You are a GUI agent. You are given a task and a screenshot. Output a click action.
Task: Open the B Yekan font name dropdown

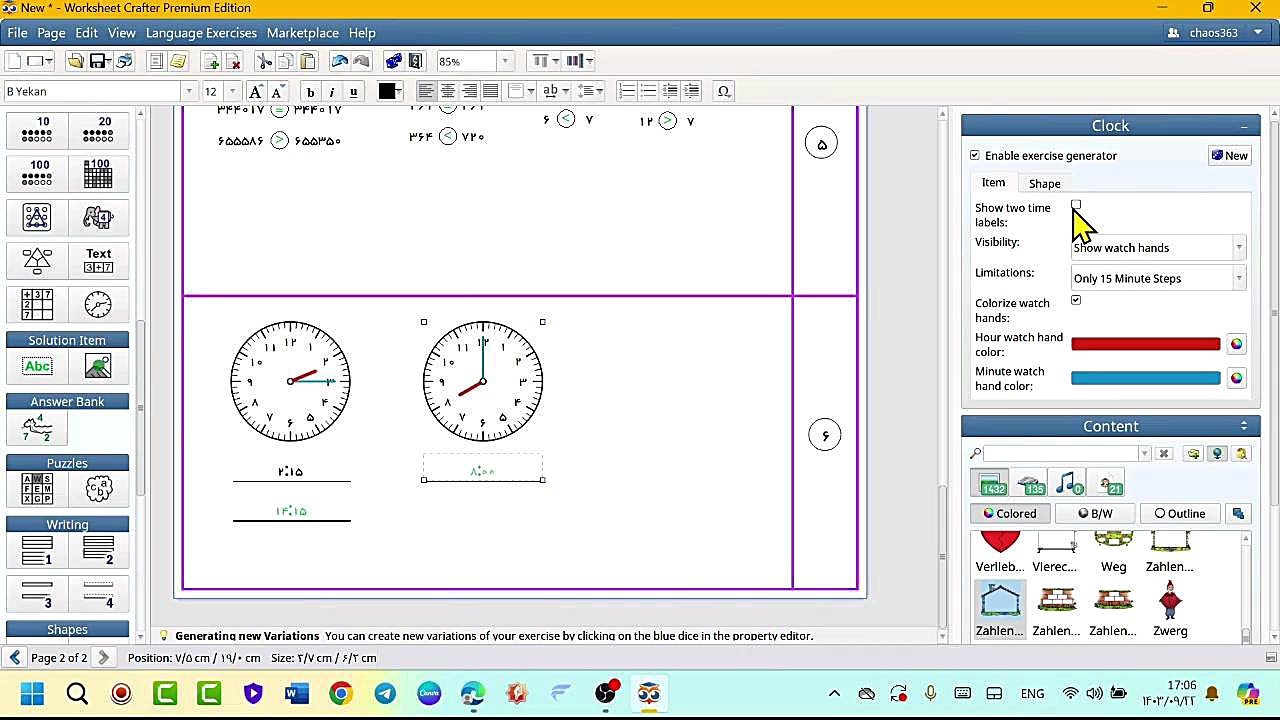187,91
